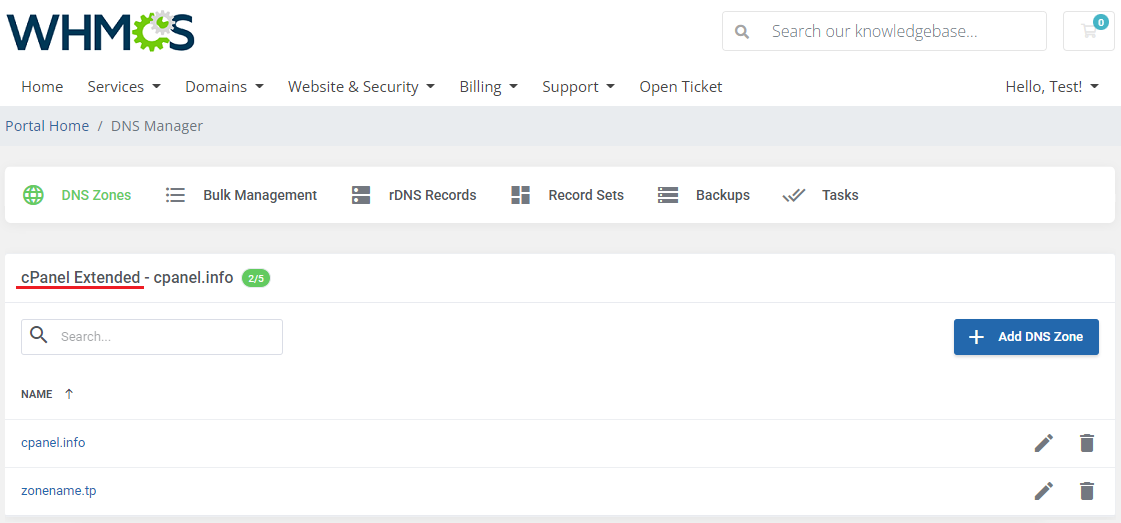This screenshot has height=523, width=1121.
Task: Open the Support dropdown menu
Action: point(578,86)
